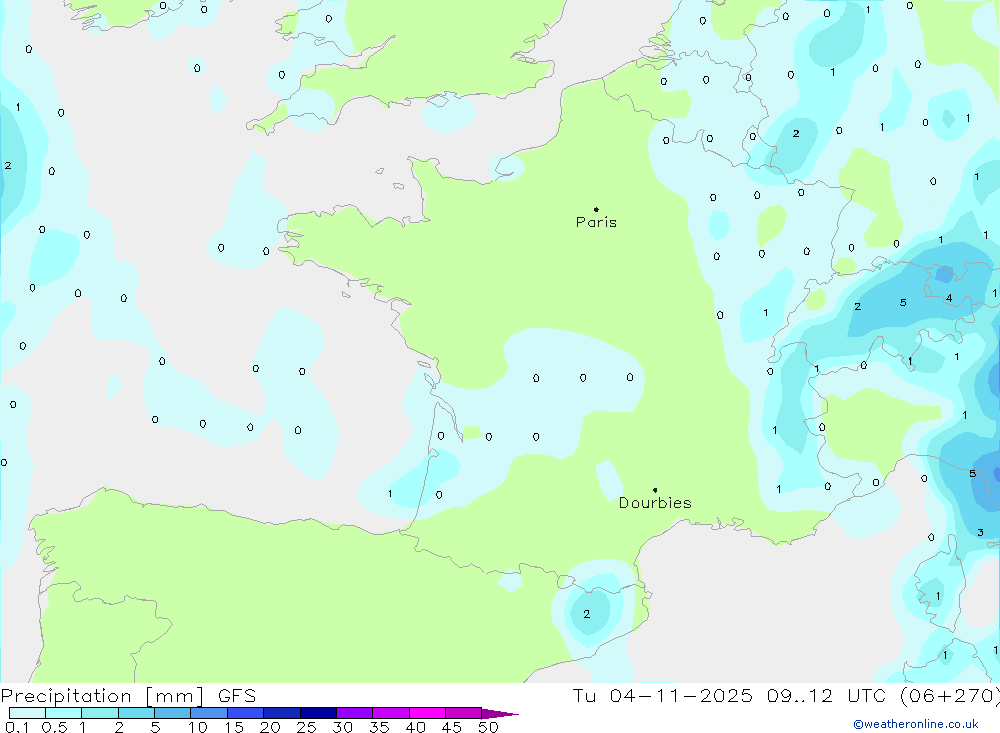Viewport: 1000px width, 733px height.
Task: Select the 2–5 mm legend swatch
Action: point(136,713)
